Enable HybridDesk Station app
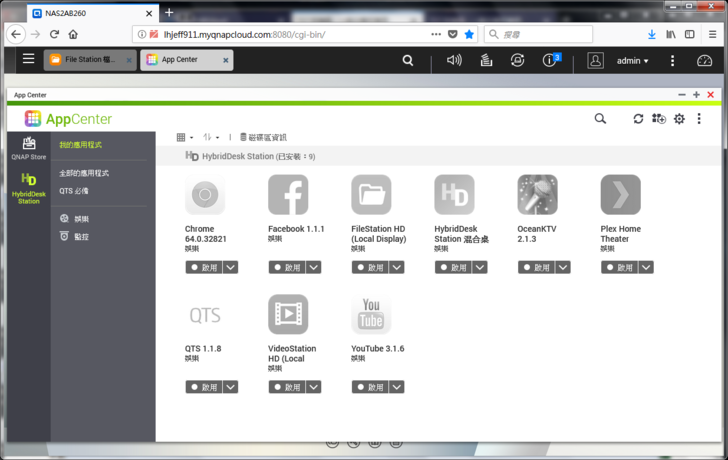 [x=453, y=267]
